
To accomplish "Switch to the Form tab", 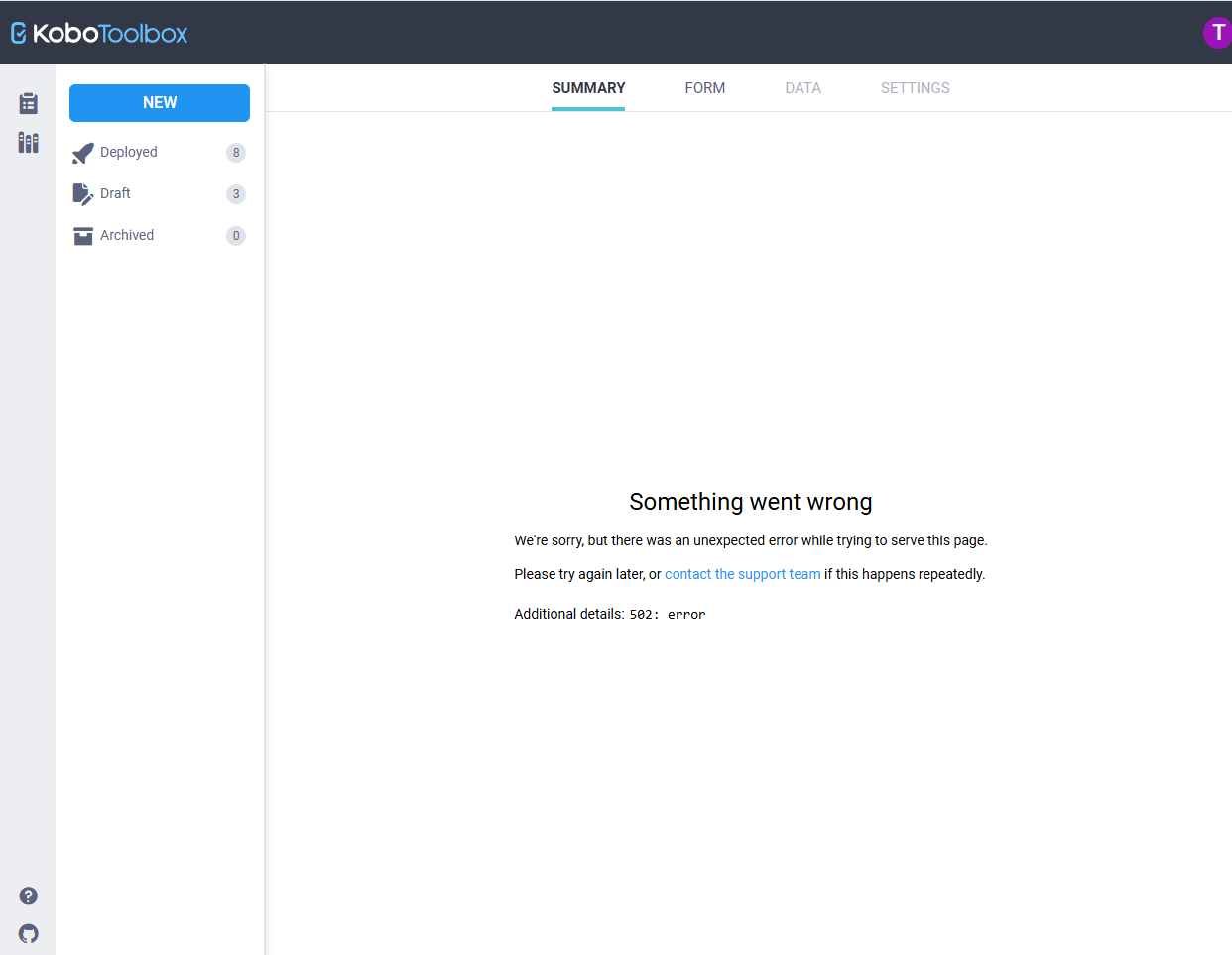I will (x=704, y=88).
